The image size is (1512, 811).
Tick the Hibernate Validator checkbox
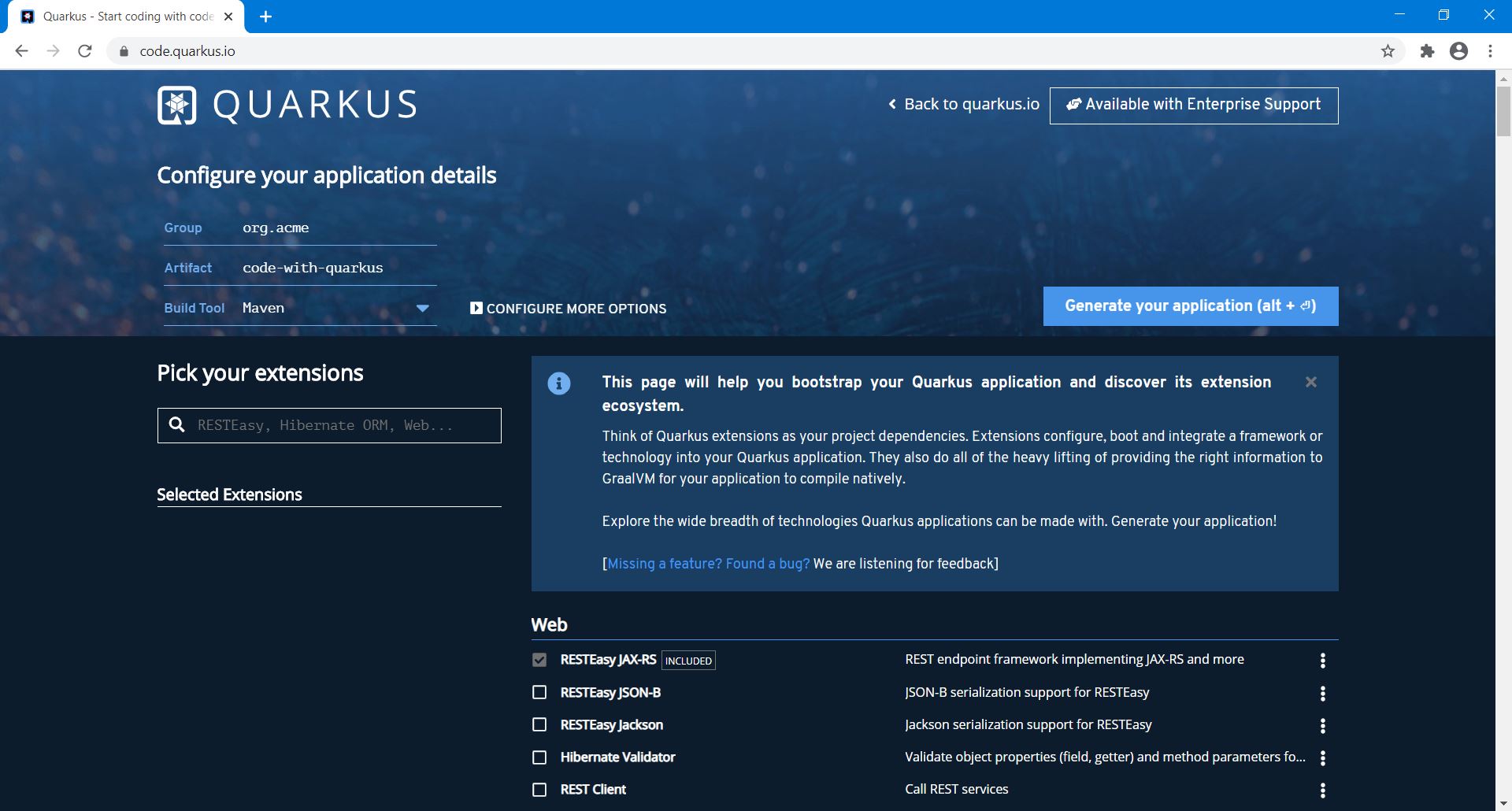[x=539, y=757]
